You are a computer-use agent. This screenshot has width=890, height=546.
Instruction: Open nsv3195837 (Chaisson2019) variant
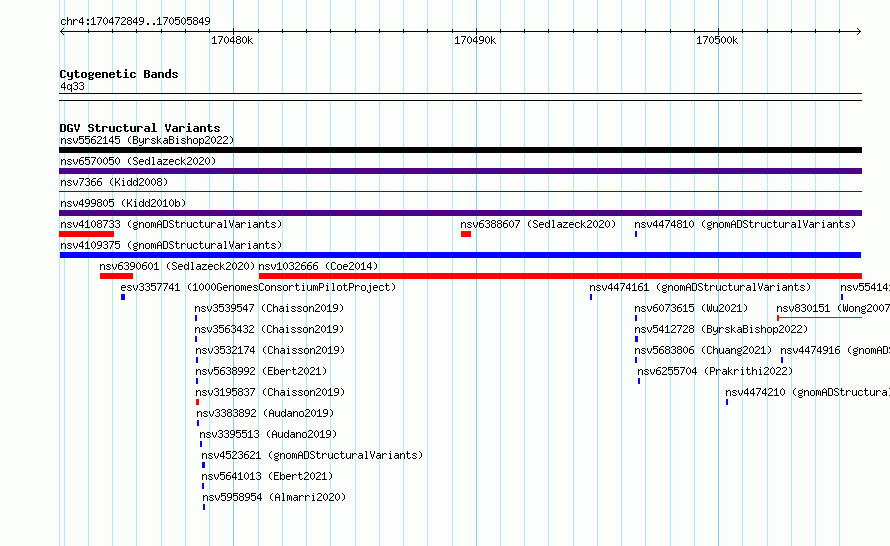(x=270, y=392)
